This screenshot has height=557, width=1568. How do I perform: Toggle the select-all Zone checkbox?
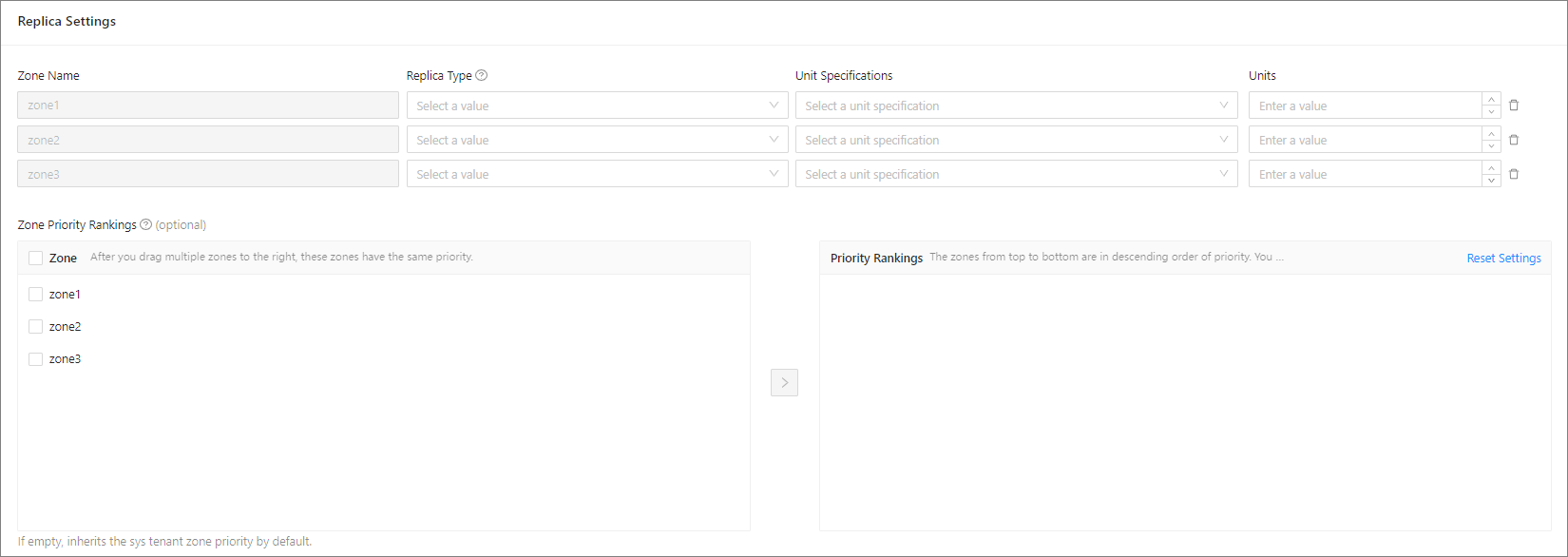coord(36,258)
